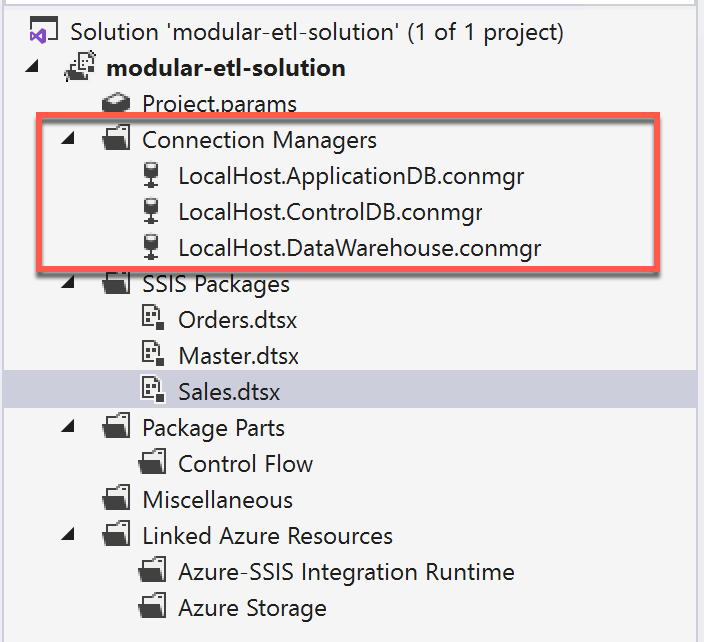Click the Master.dtsx package icon

tap(153, 356)
